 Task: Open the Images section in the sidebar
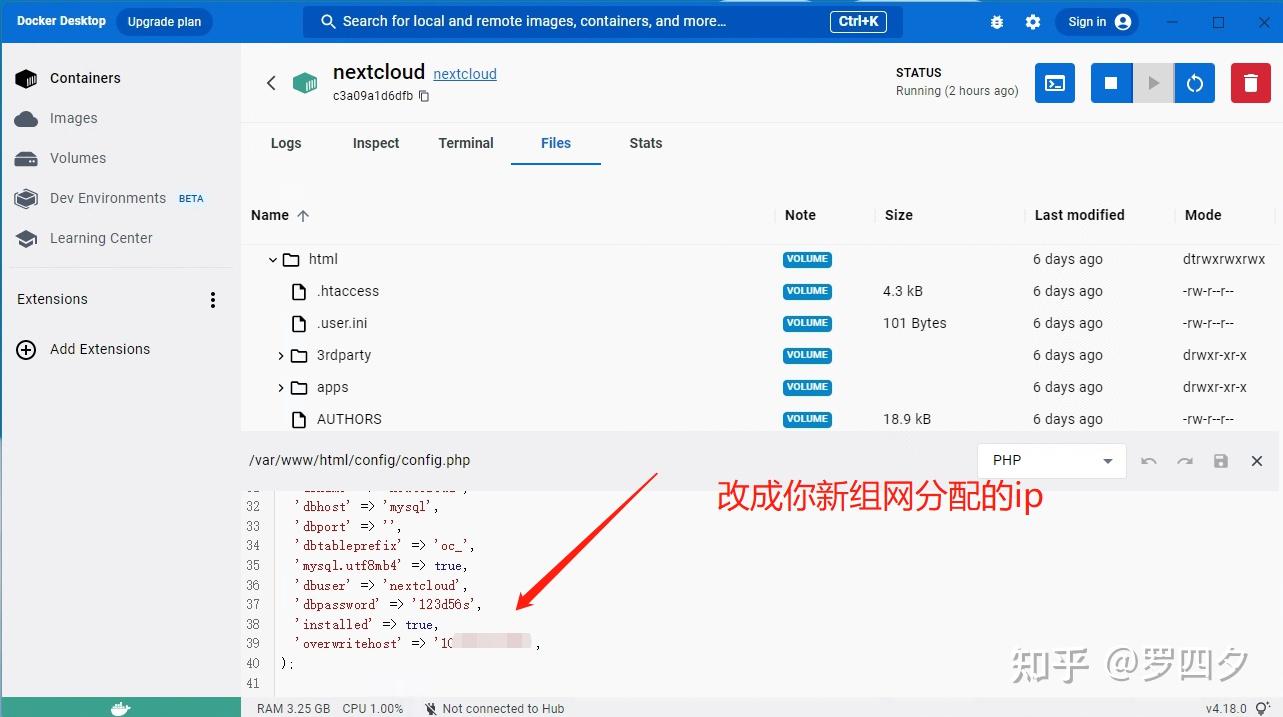(x=73, y=118)
